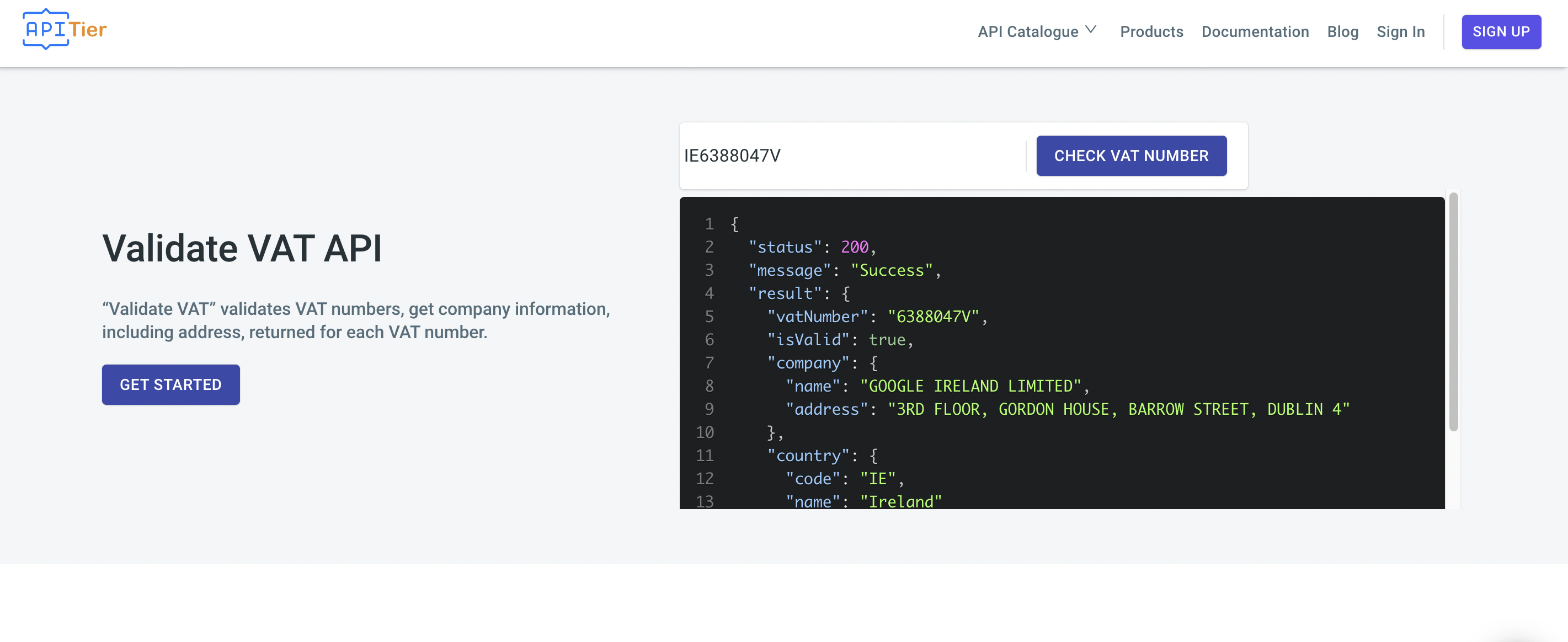Go to the Blog page
Viewport: 1568px width, 642px height.
tap(1342, 31)
